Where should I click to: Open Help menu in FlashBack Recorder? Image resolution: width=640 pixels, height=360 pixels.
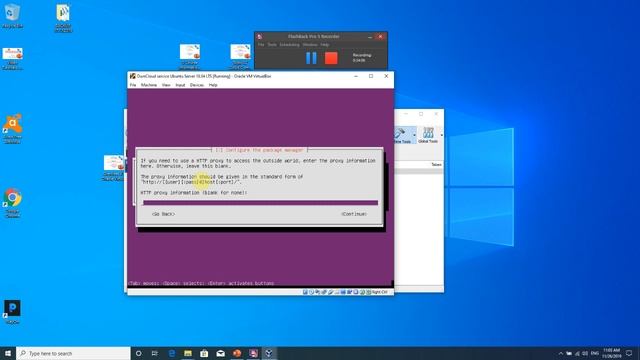pyautogui.click(x=324, y=44)
